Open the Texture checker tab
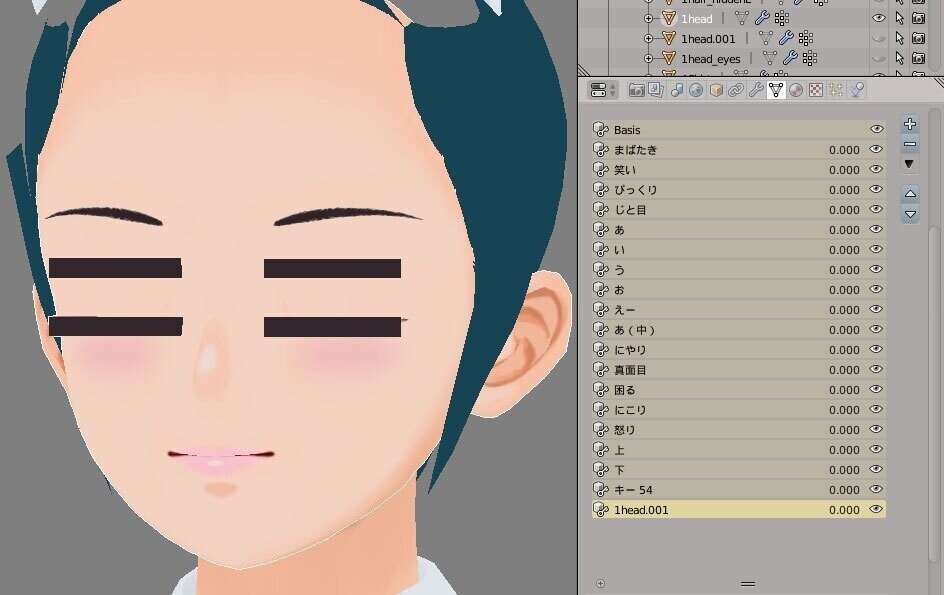944x595 pixels. (816, 90)
